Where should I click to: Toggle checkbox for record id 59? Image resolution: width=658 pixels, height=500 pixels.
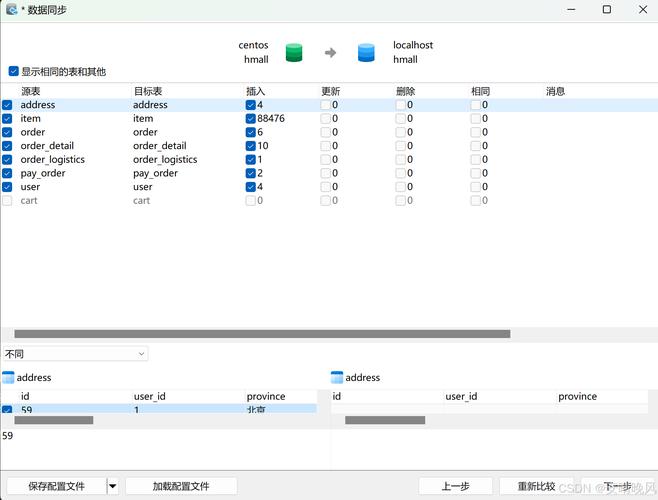point(7,409)
